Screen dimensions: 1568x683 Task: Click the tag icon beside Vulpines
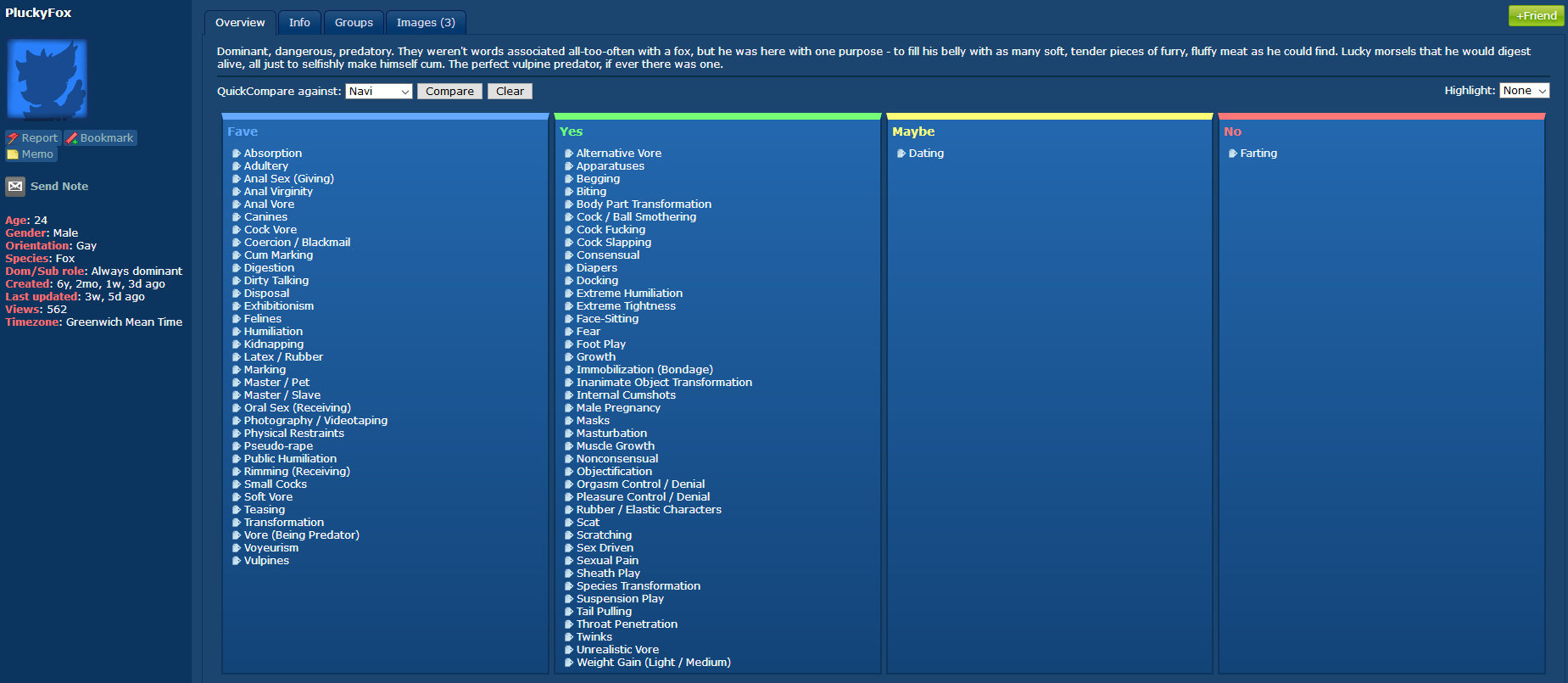click(237, 561)
